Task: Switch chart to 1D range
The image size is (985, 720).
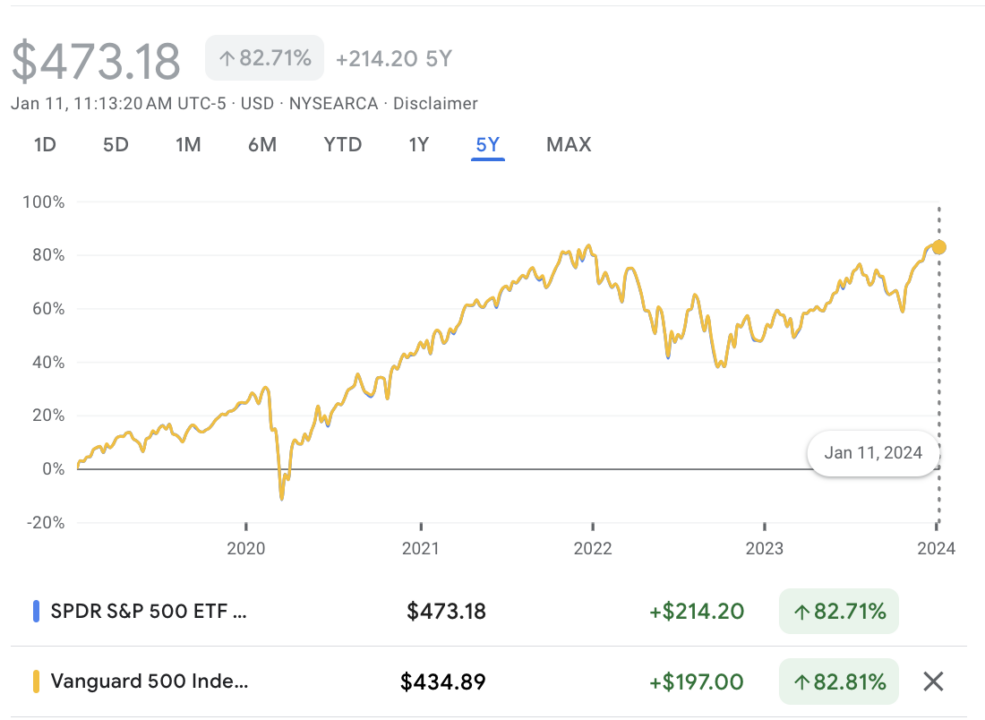Action: 44,145
